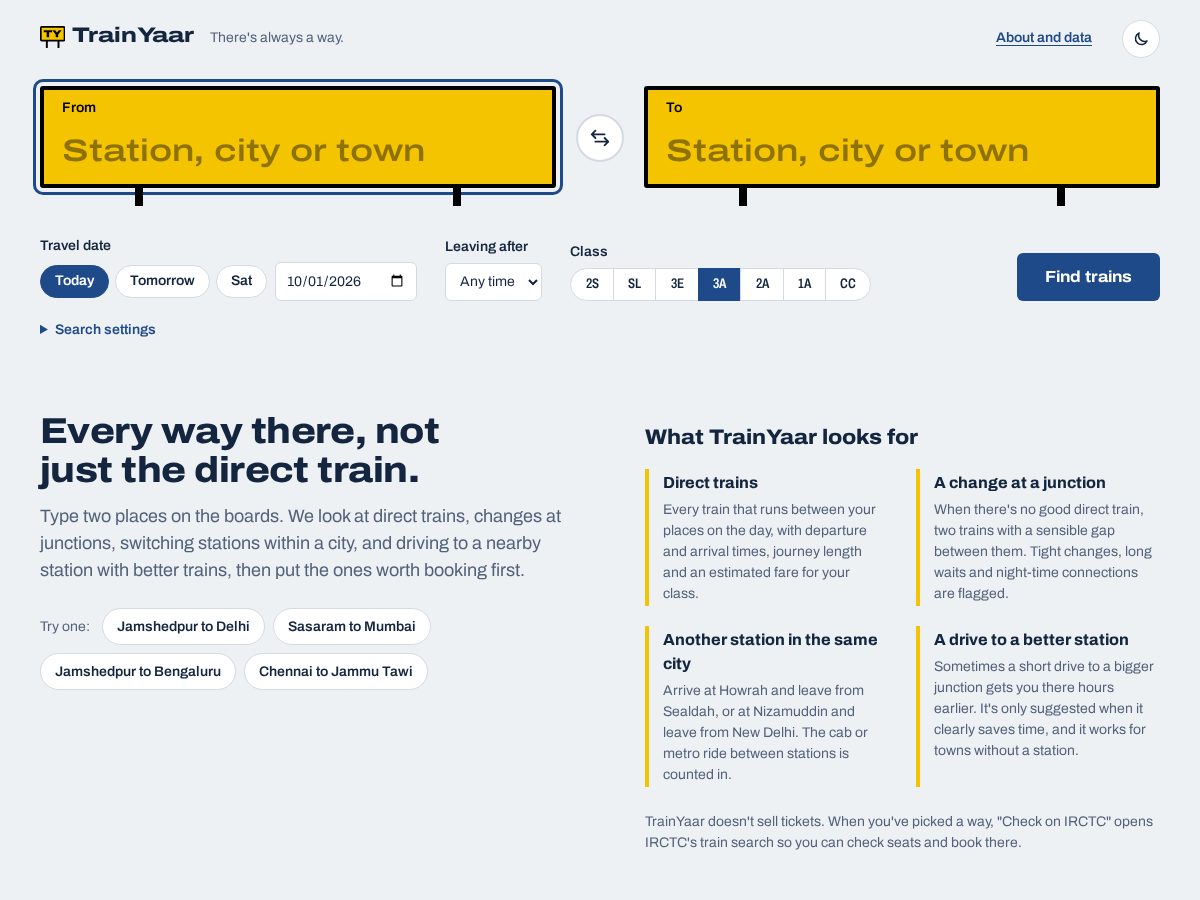
Task: Try Sasaram to Mumbai example
Action: [352, 627]
